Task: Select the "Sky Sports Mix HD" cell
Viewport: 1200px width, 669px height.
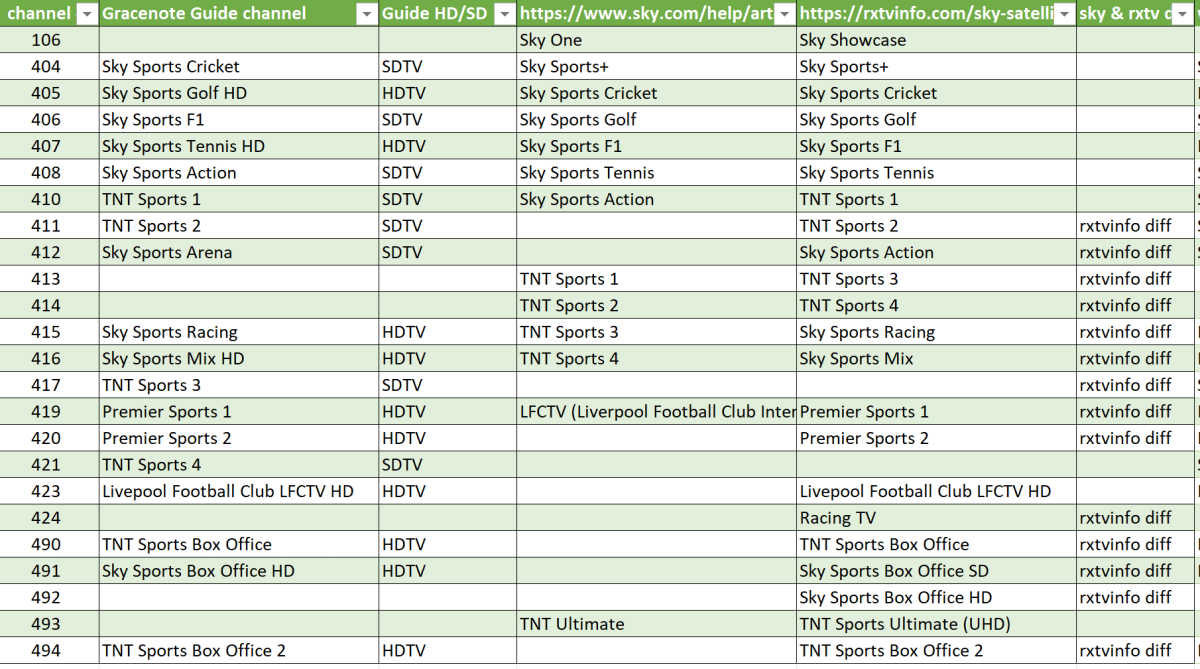Action: [172, 358]
